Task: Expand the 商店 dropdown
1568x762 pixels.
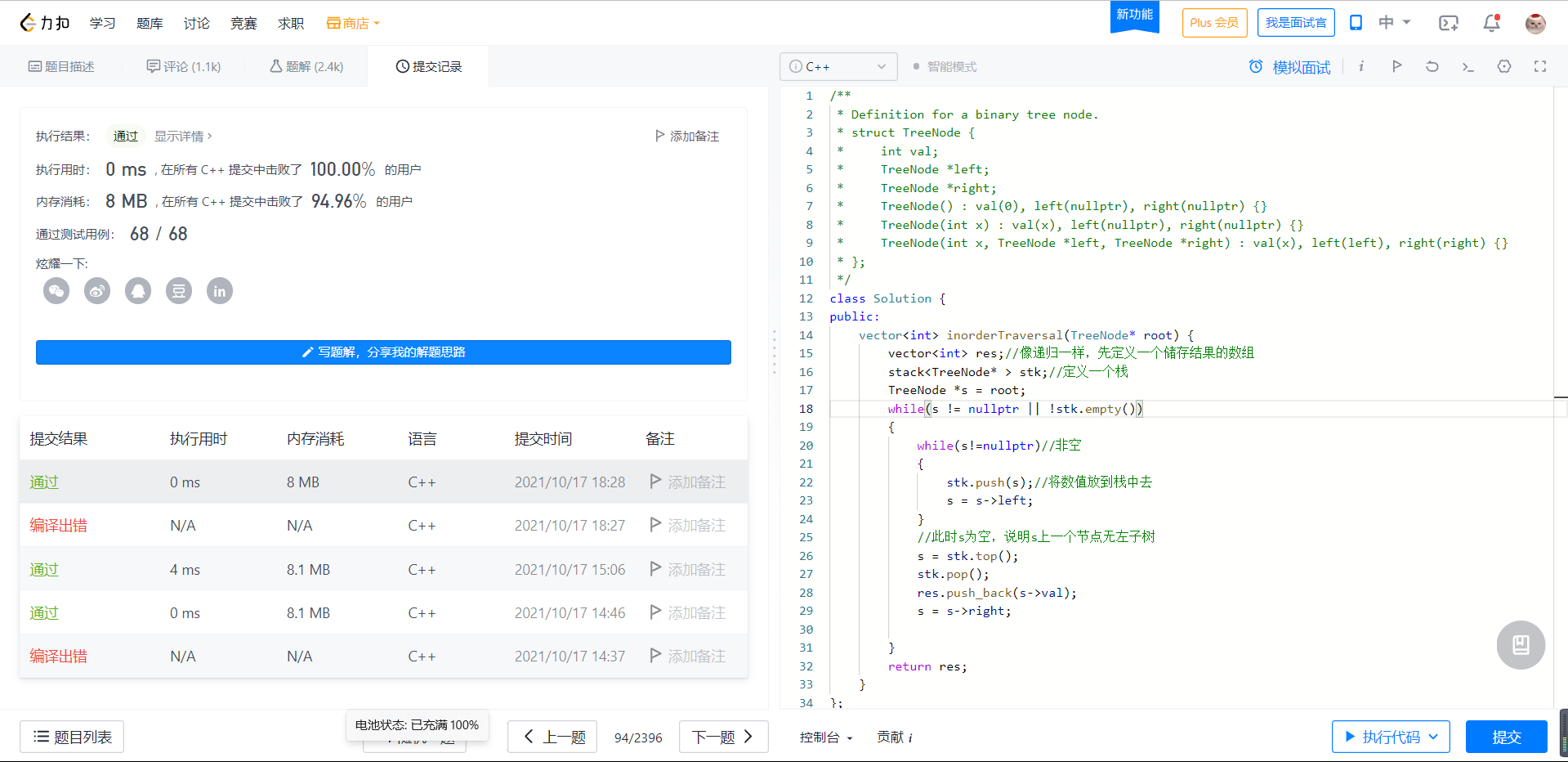Action: (354, 23)
